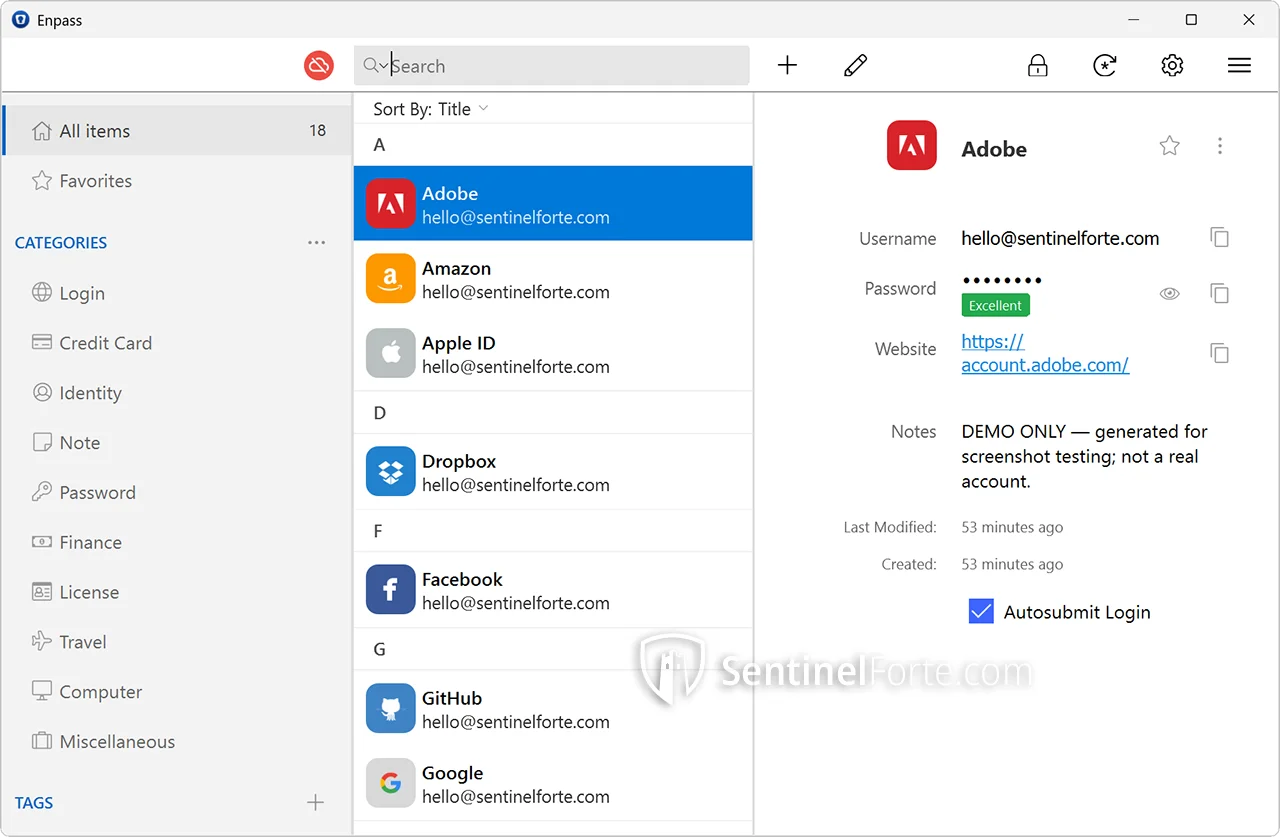Image resolution: width=1280 pixels, height=837 pixels.
Task: Open the account.adobe.com website link
Action: (1045, 353)
